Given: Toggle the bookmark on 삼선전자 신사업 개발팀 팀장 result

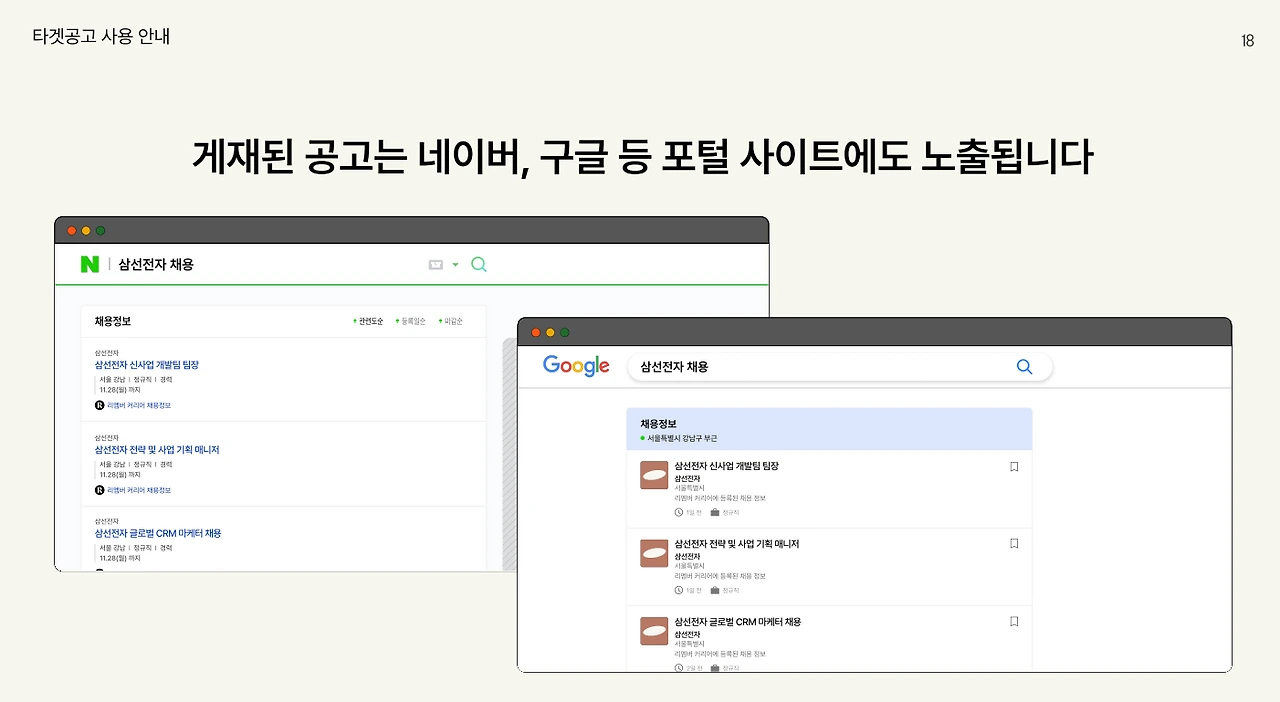Looking at the screenshot, I should 1014,466.
